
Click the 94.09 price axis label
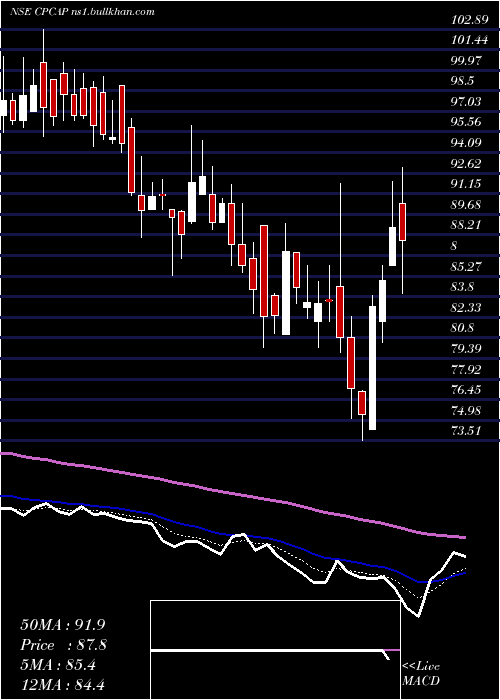tap(466, 143)
